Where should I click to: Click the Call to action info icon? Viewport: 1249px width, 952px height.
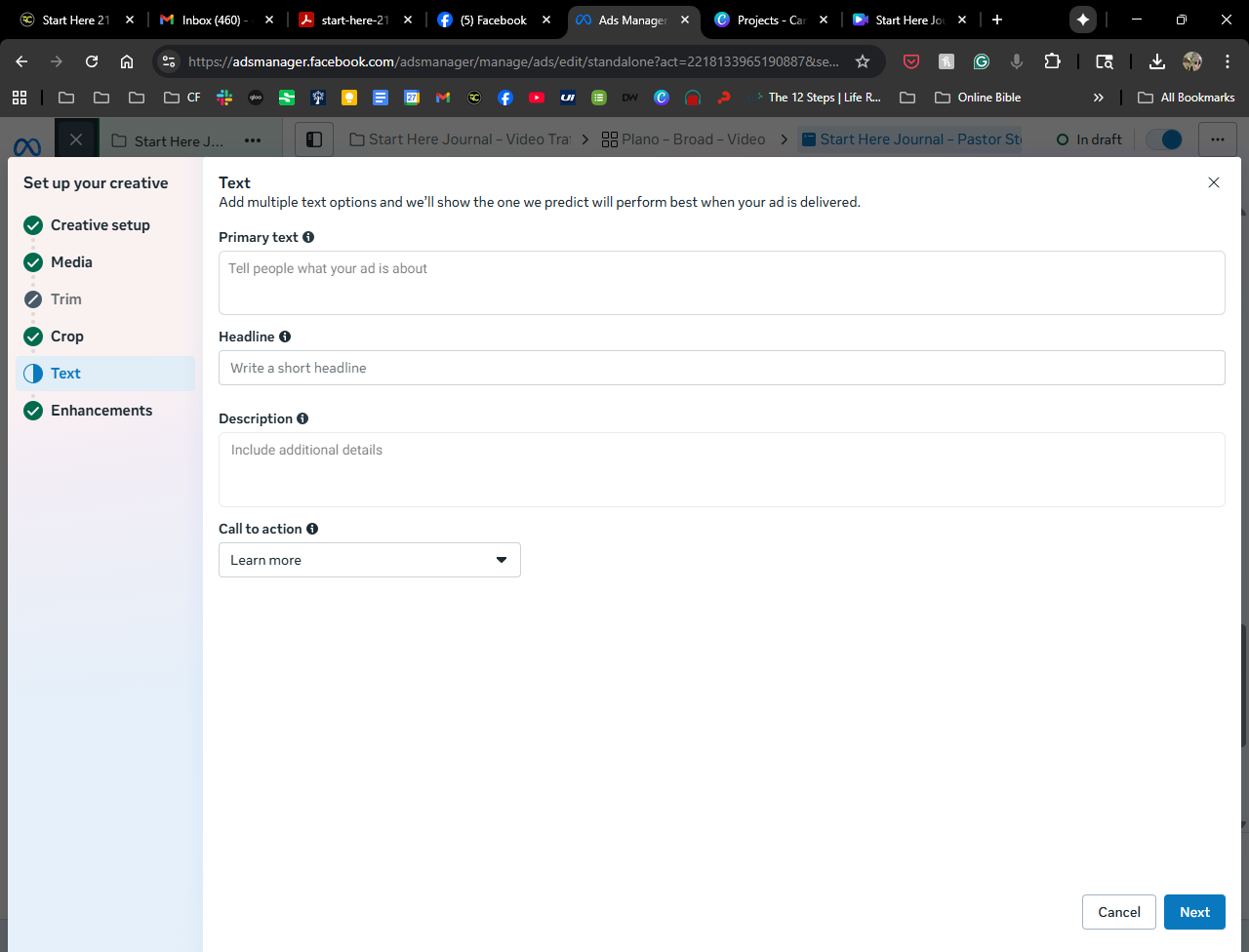coord(312,529)
